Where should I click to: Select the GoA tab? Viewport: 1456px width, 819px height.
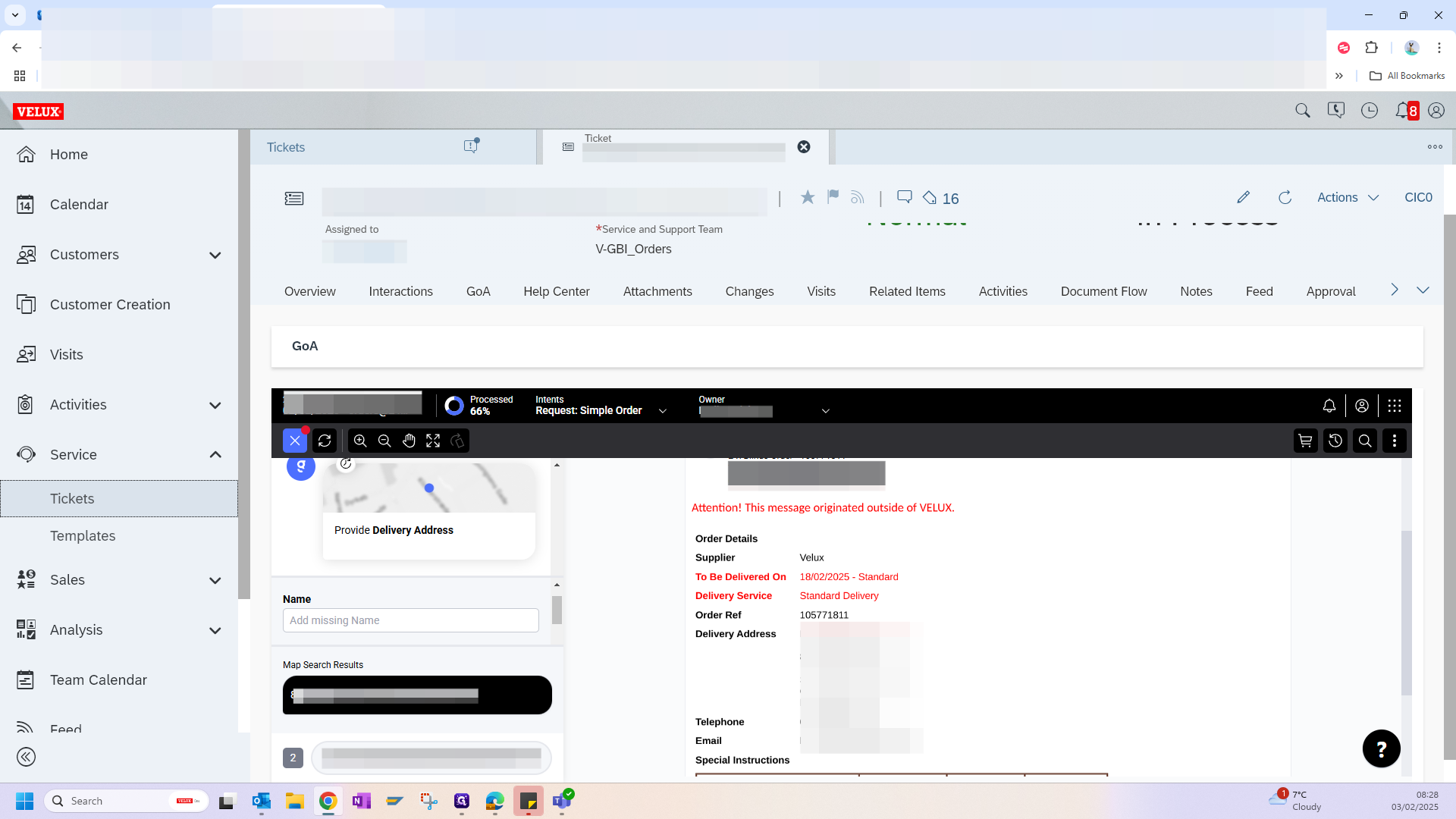[x=478, y=291]
